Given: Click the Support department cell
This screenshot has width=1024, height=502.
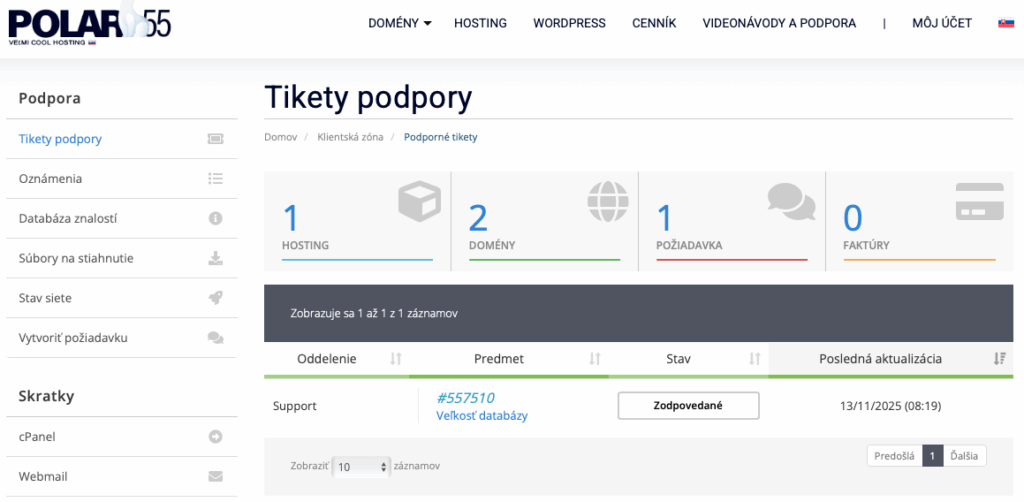Looking at the screenshot, I should 295,406.
